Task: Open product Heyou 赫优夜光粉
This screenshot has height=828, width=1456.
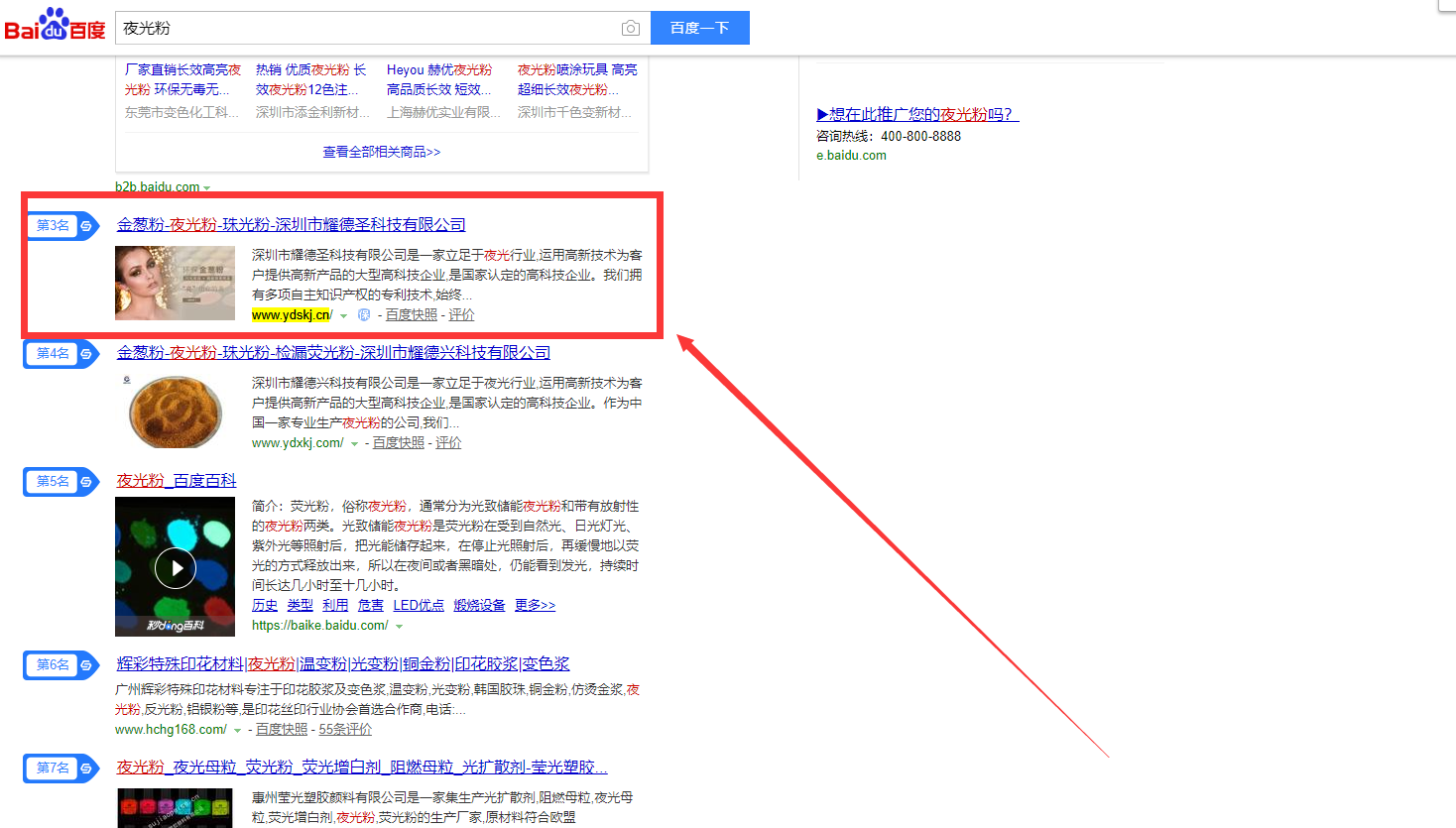Action: tap(439, 79)
